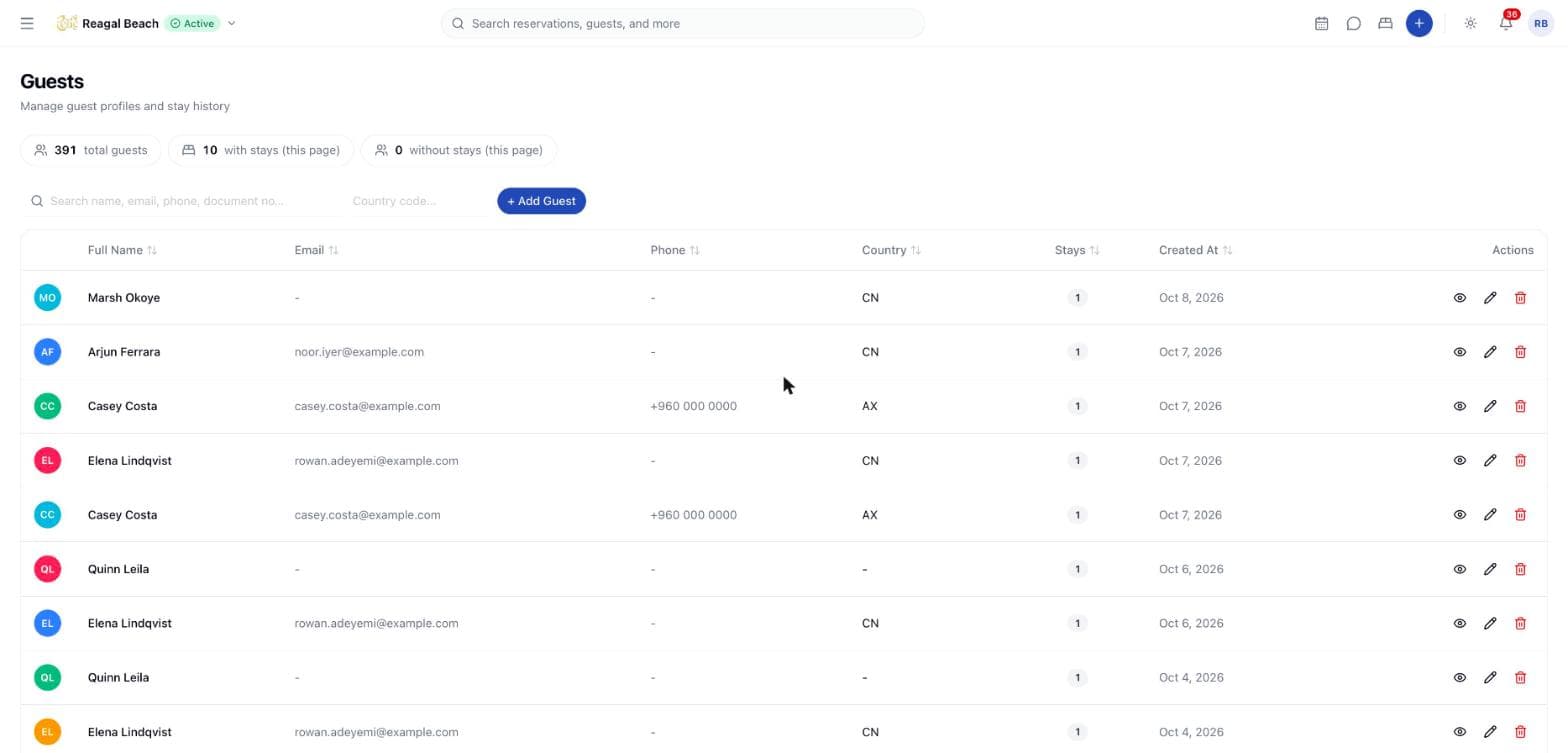Delete Quinn Leila Oct 6 row trash icon
The image size is (1568, 753).
click(x=1520, y=569)
